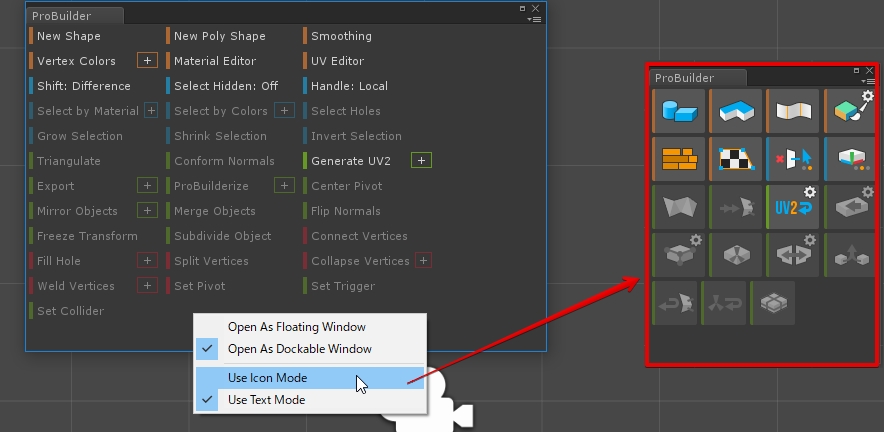
Task: Click the Flip Normals icon in bottom row
Action: (x=675, y=303)
